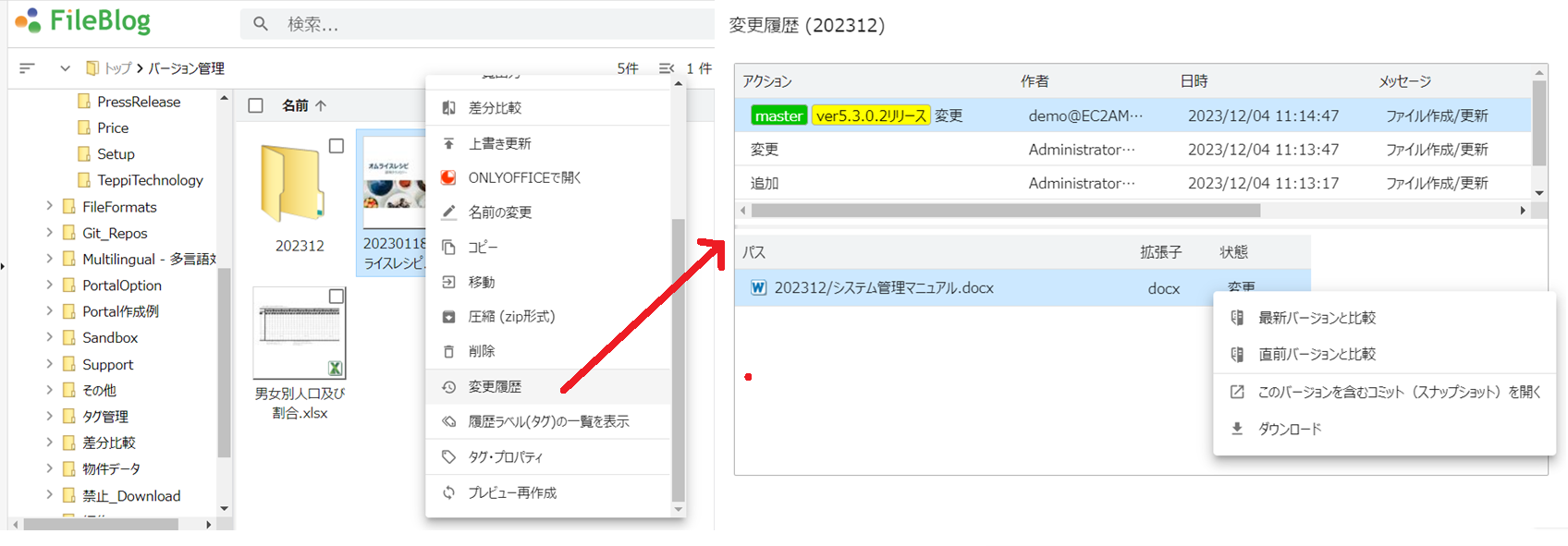Click the open-snapshot external link icon
This screenshot has height=546, width=1568.
point(1237,392)
